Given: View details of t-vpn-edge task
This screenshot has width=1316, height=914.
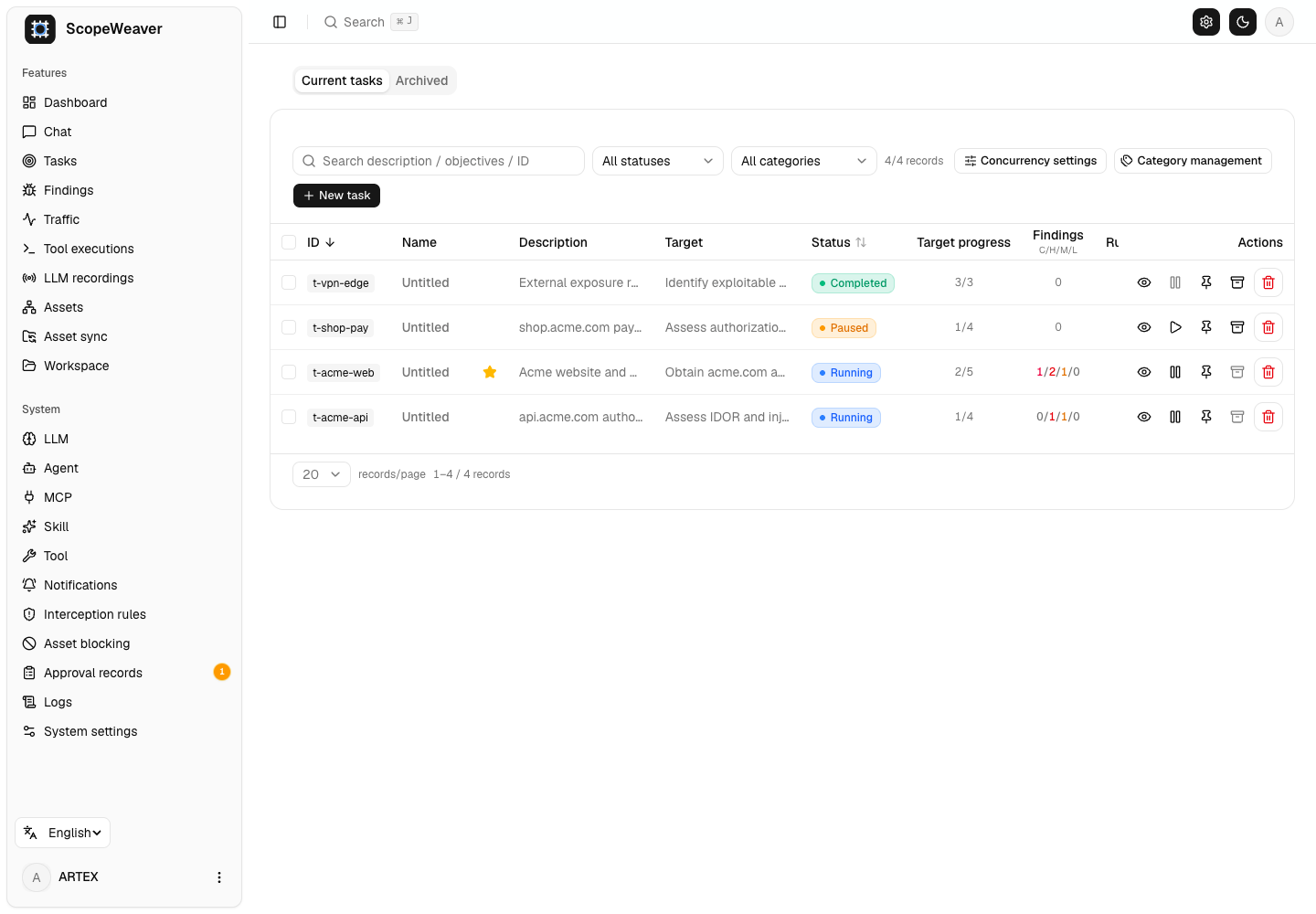Looking at the screenshot, I should (x=1144, y=282).
